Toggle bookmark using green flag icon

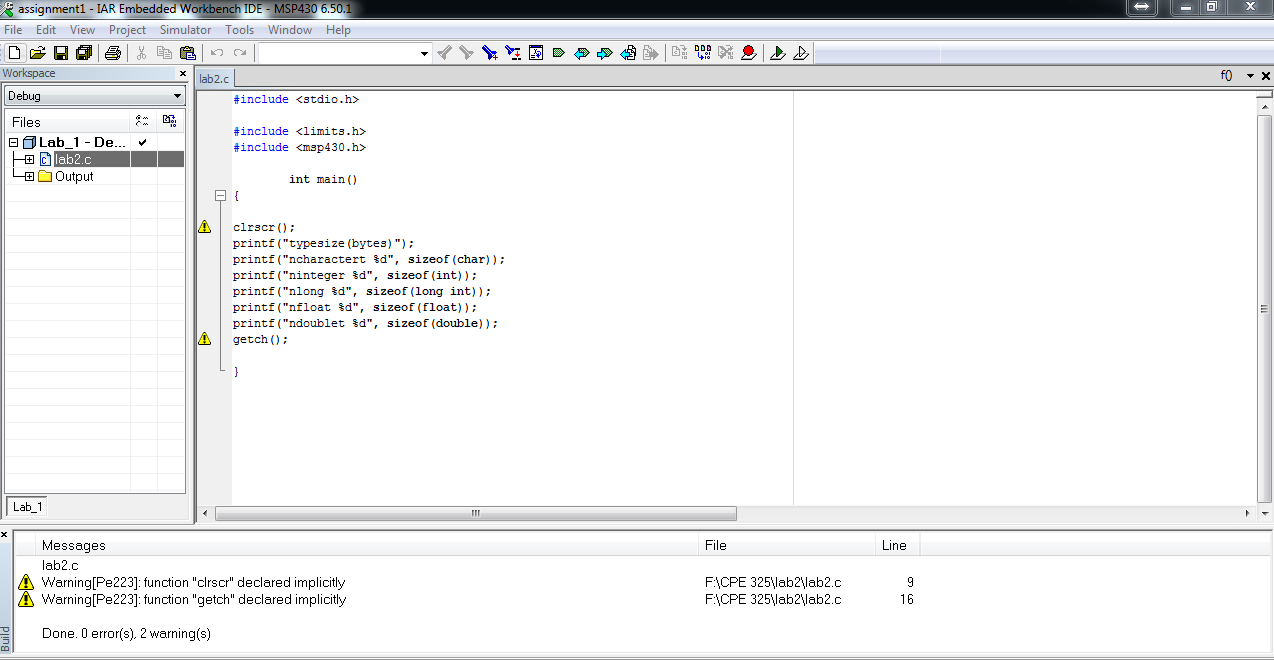coord(559,53)
